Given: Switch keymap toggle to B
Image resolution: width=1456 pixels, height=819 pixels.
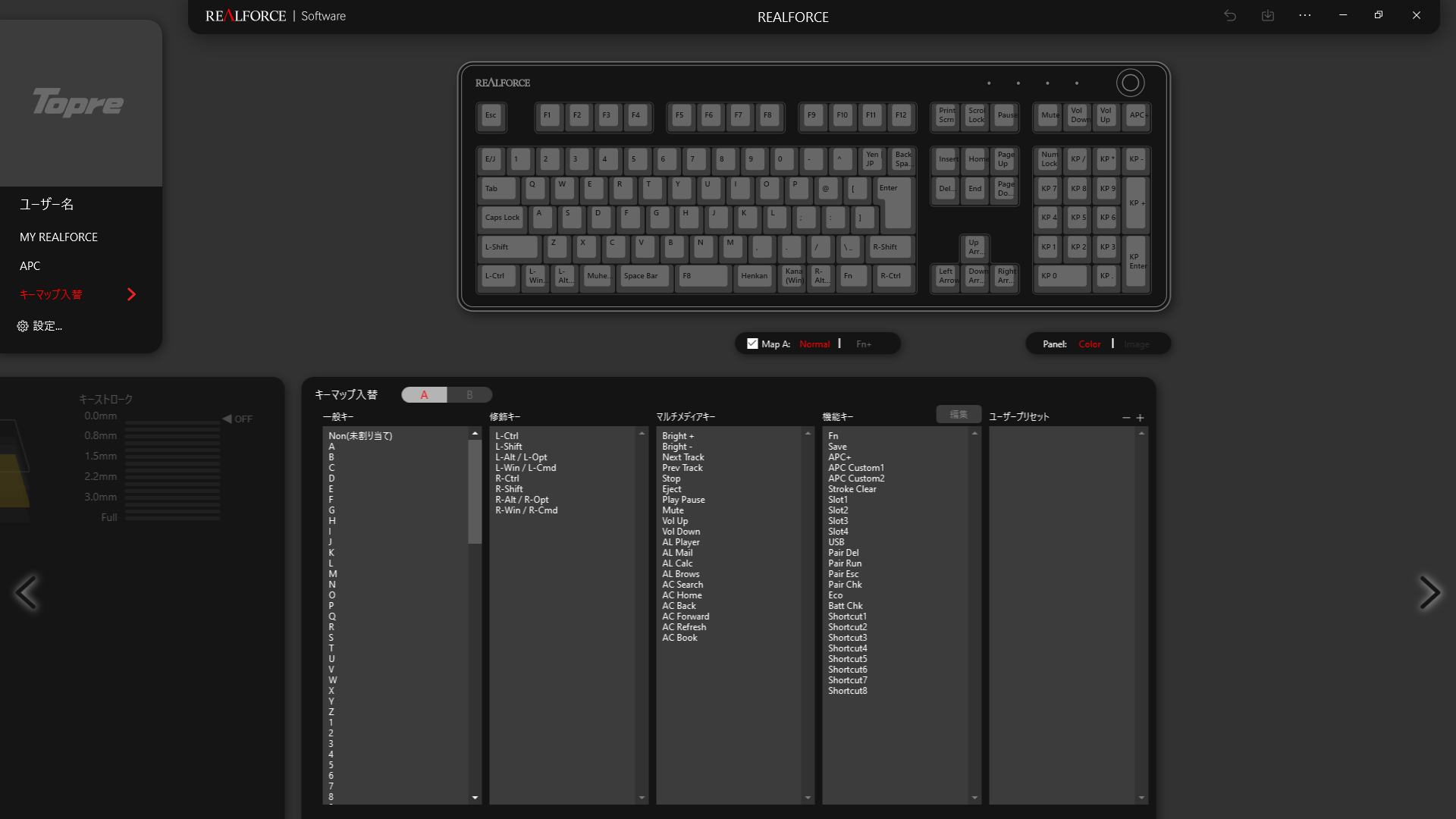Looking at the screenshot, I should click(x=469, y=395).
